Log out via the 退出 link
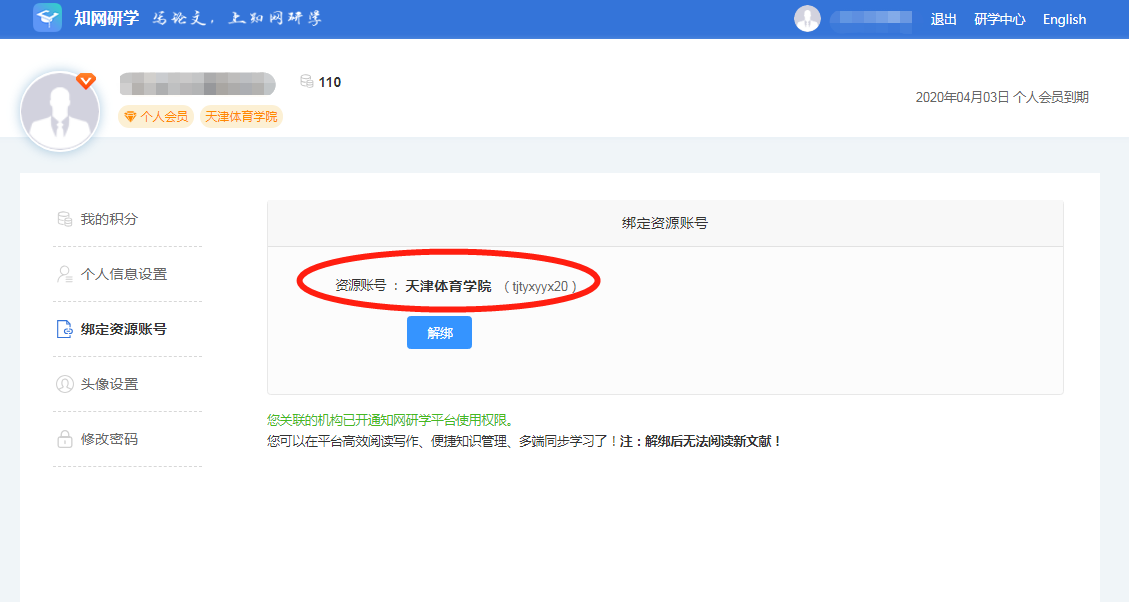The height and width of the screenshot is (602, 1129). (943, 19)
